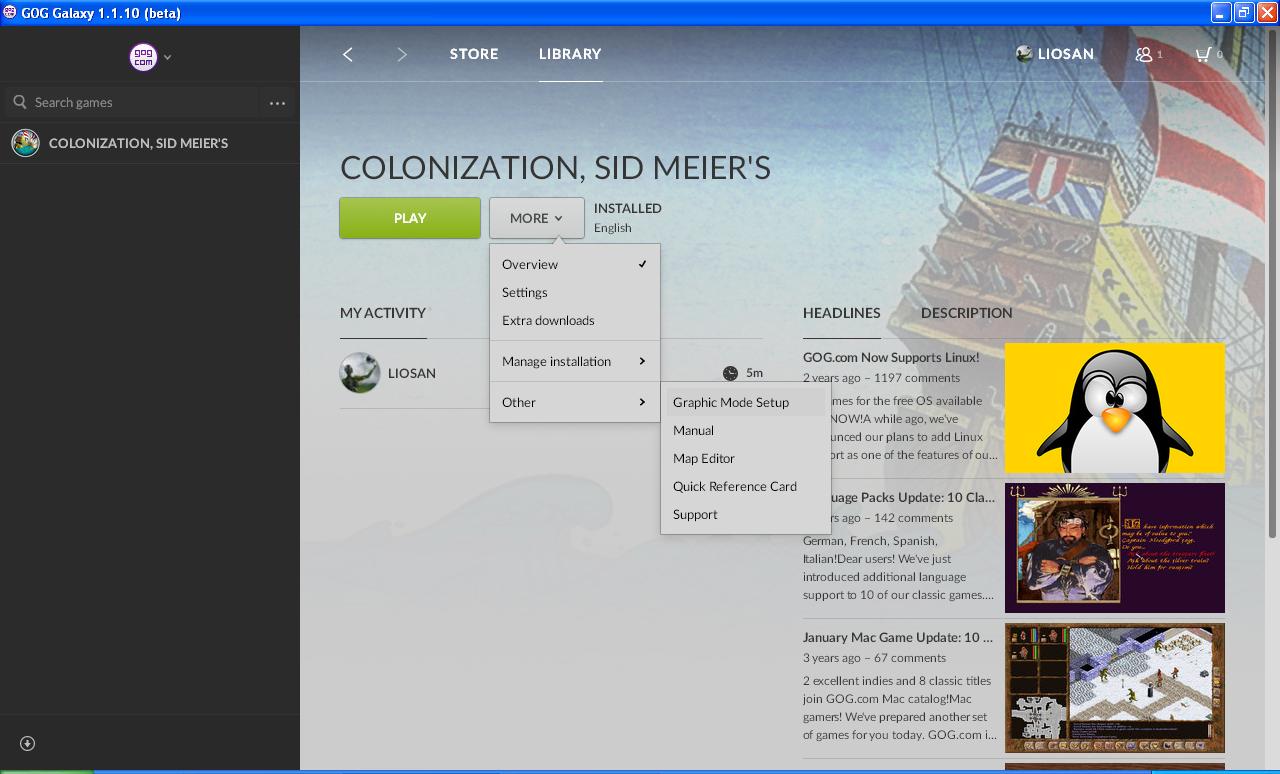Click the LIOSAN avatar in top bar
This screenshot has height=774, width=1280.
tap(1024, 54)
